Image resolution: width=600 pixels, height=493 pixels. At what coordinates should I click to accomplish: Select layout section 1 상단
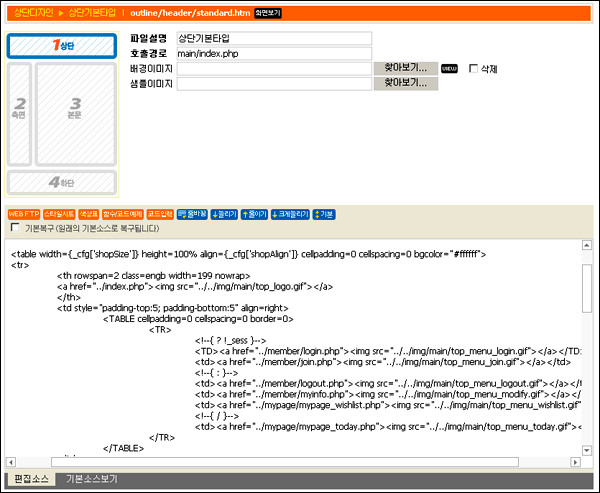click(62, 46)
